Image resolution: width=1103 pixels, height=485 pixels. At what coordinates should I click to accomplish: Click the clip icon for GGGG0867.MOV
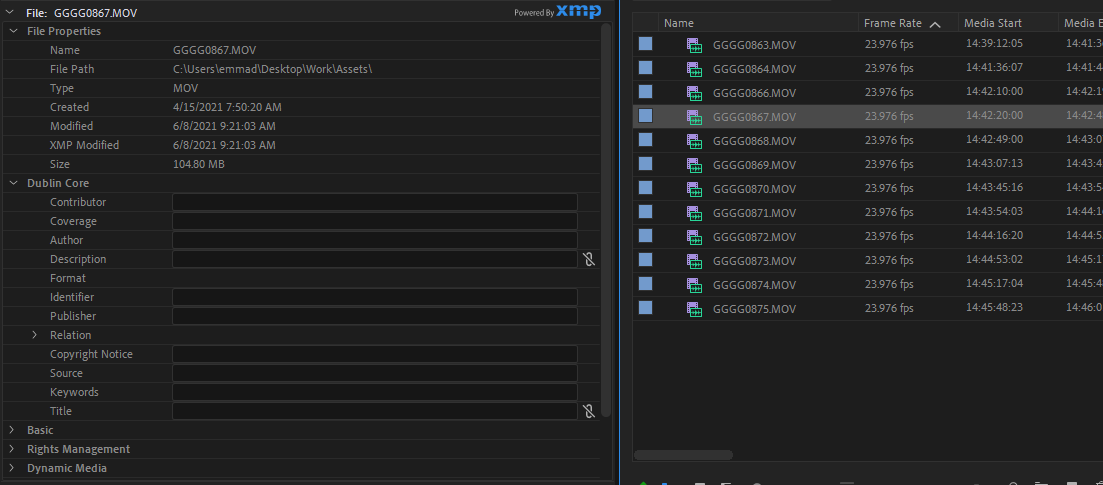[x=695, y=118]
